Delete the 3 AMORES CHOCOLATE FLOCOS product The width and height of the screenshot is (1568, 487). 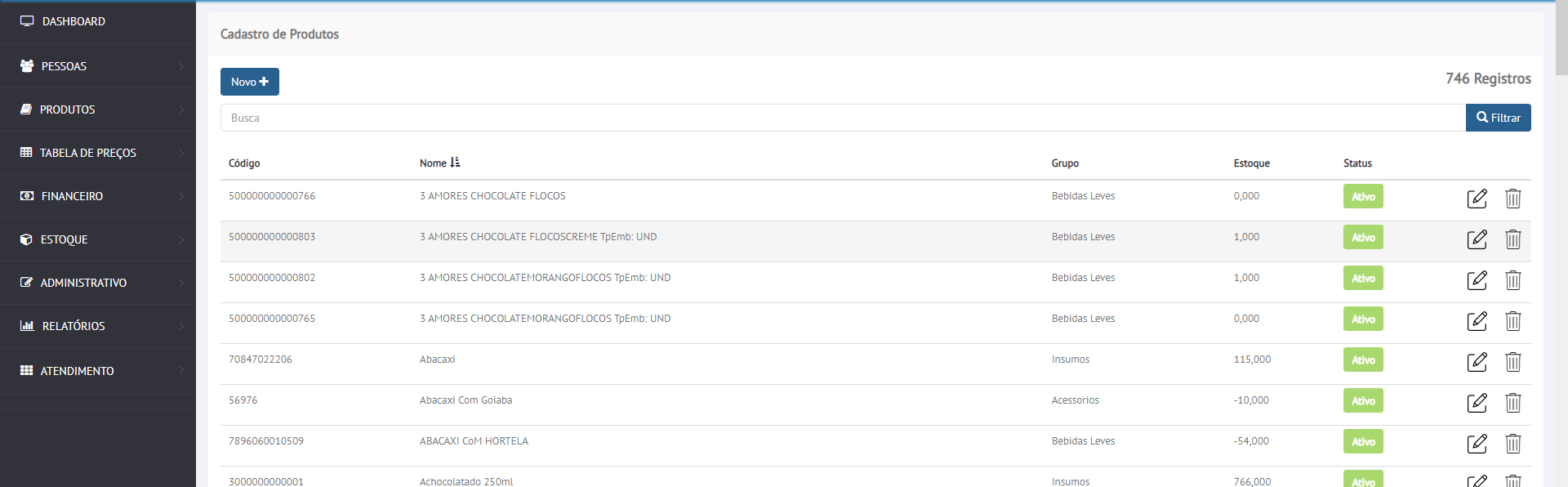click(1512, 199)
